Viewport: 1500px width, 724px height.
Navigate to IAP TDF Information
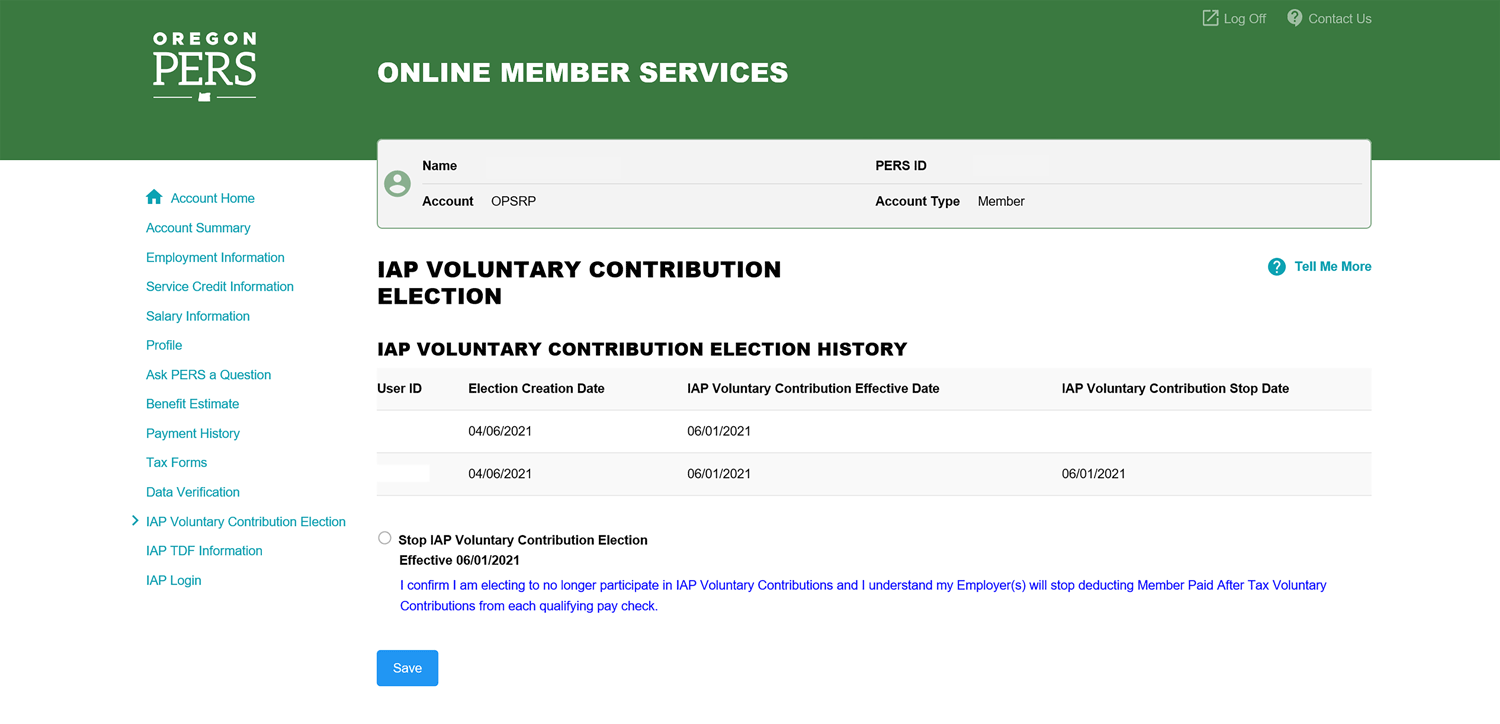204,551
